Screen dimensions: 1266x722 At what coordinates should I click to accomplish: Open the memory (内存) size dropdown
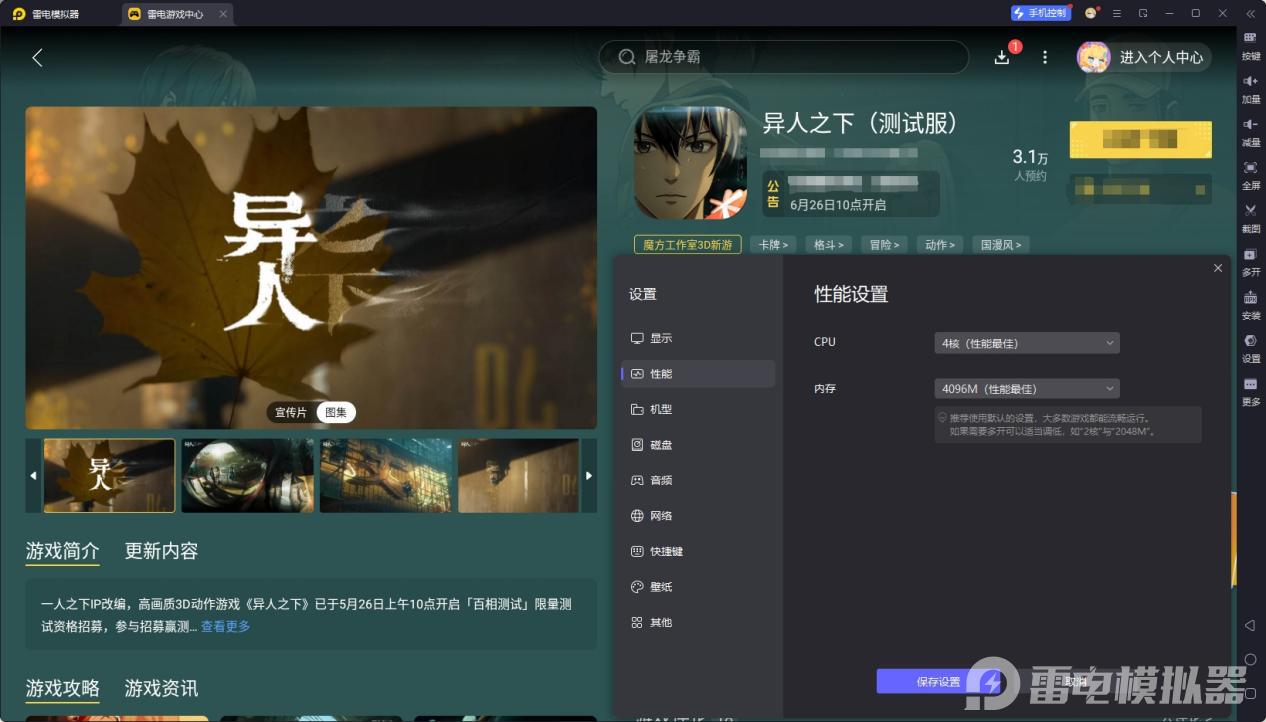1026,388
